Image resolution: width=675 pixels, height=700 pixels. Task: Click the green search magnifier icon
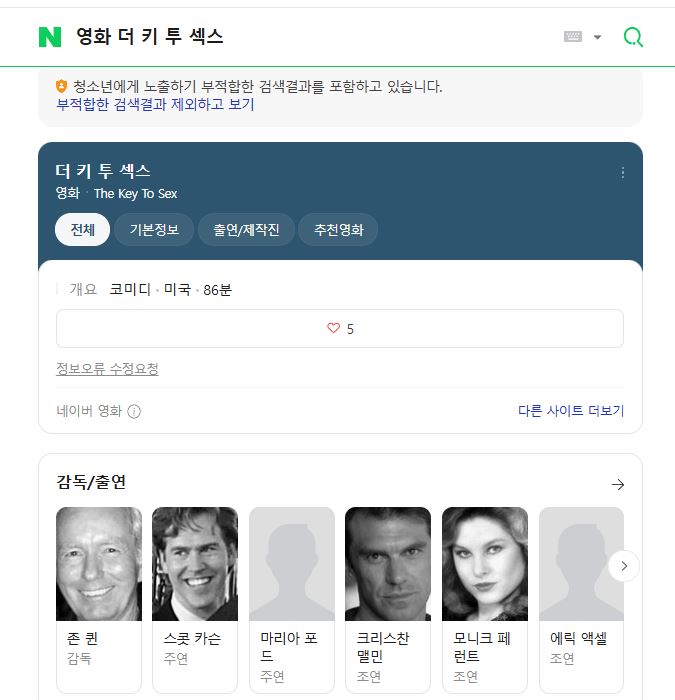[x=633, y=37]
